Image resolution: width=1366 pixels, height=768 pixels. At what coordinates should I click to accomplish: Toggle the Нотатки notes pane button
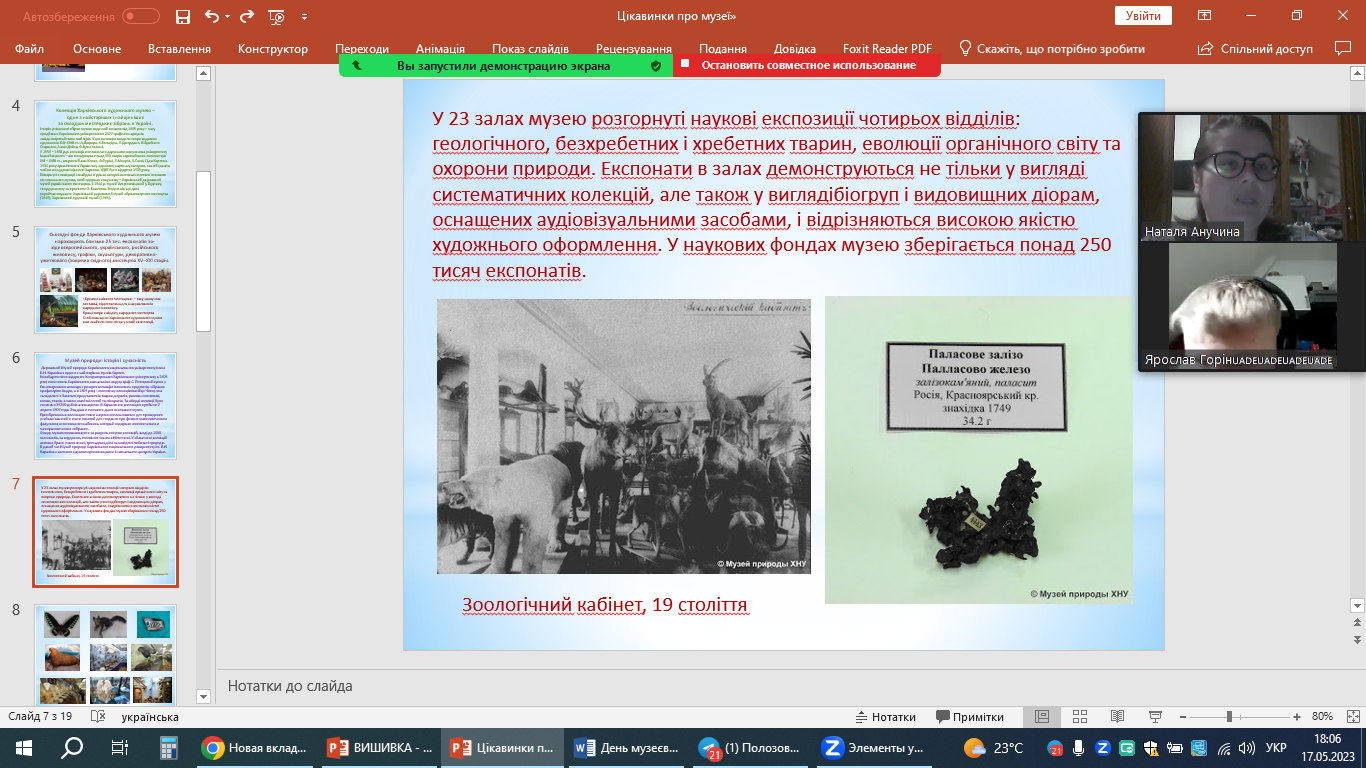(x=886, y=717)
